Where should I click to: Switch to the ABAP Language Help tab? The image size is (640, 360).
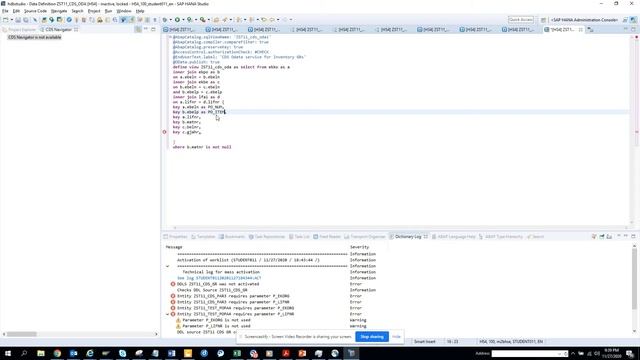pyautogui.click(x=453, y=237)
